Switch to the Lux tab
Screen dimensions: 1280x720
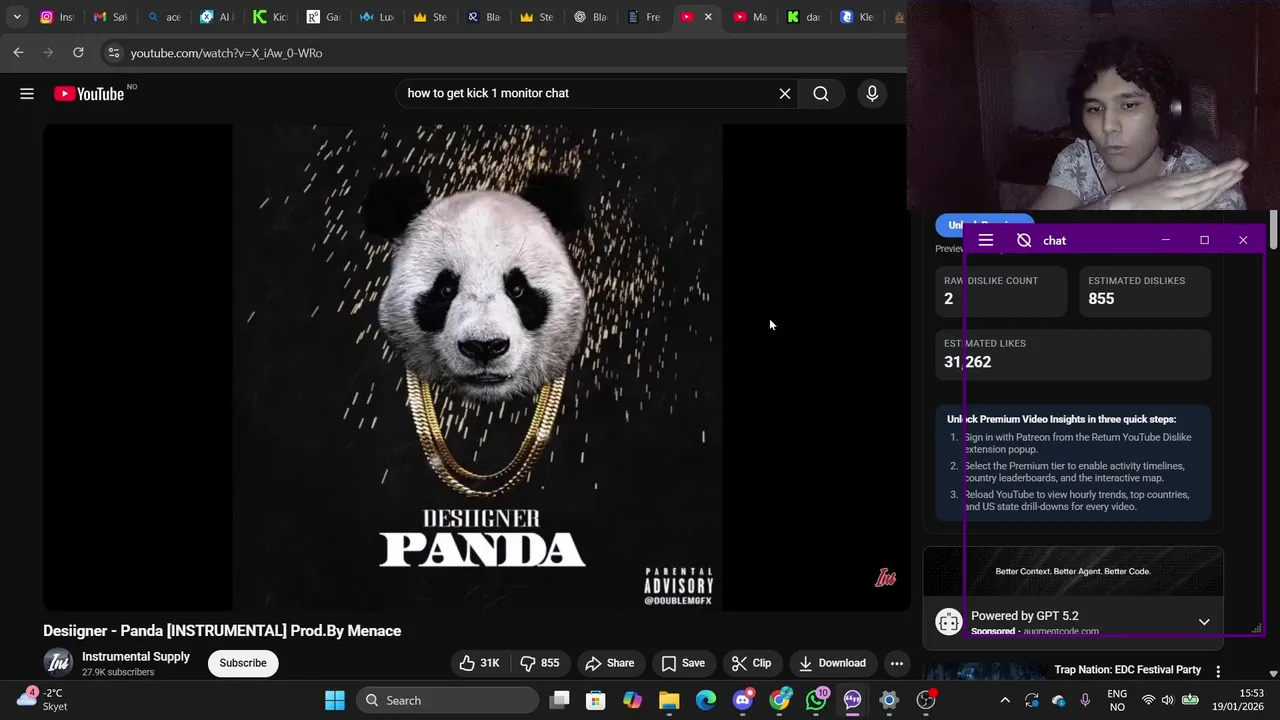378,17
